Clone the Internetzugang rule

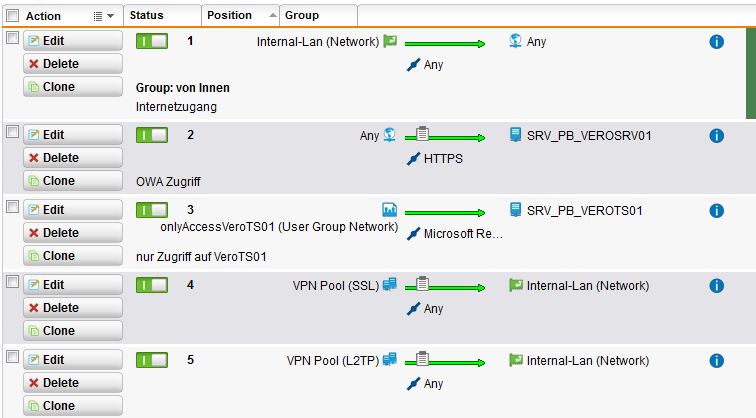pos(73,87)
